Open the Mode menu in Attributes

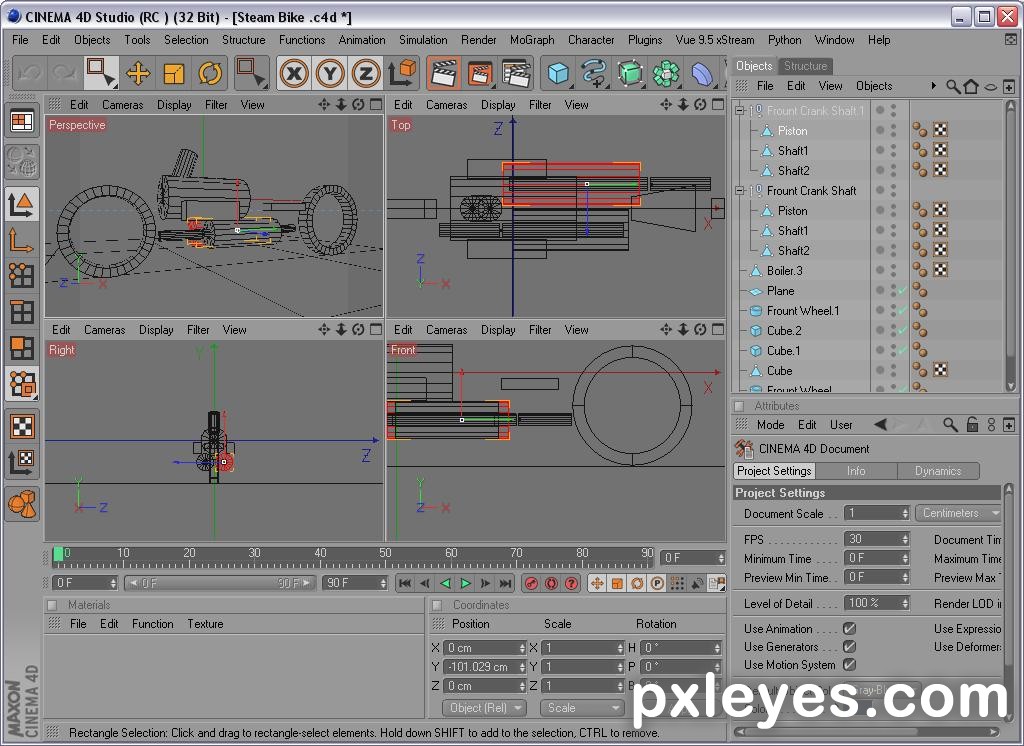pos(771,425)
